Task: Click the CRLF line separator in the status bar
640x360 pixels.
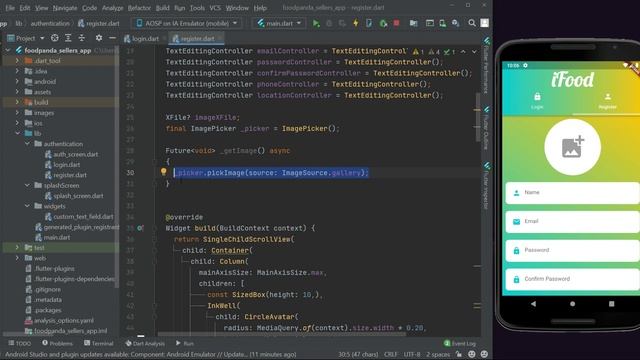Action: point(391,354)
